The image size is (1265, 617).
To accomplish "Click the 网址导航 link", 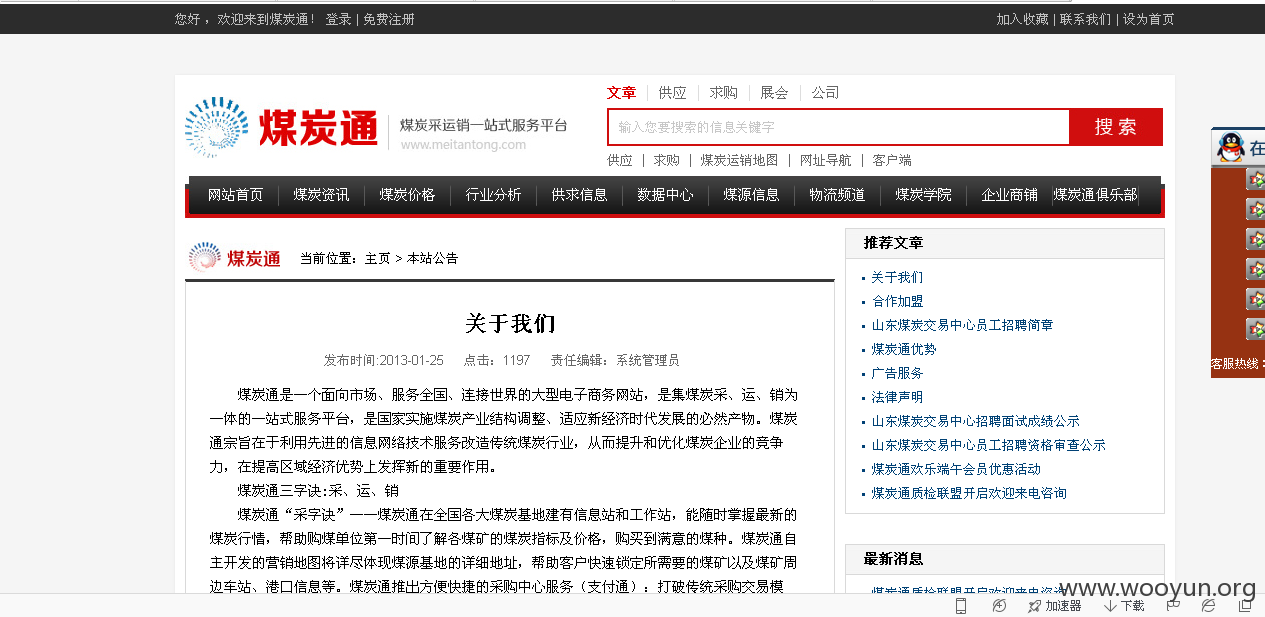I will pos(825,160).
